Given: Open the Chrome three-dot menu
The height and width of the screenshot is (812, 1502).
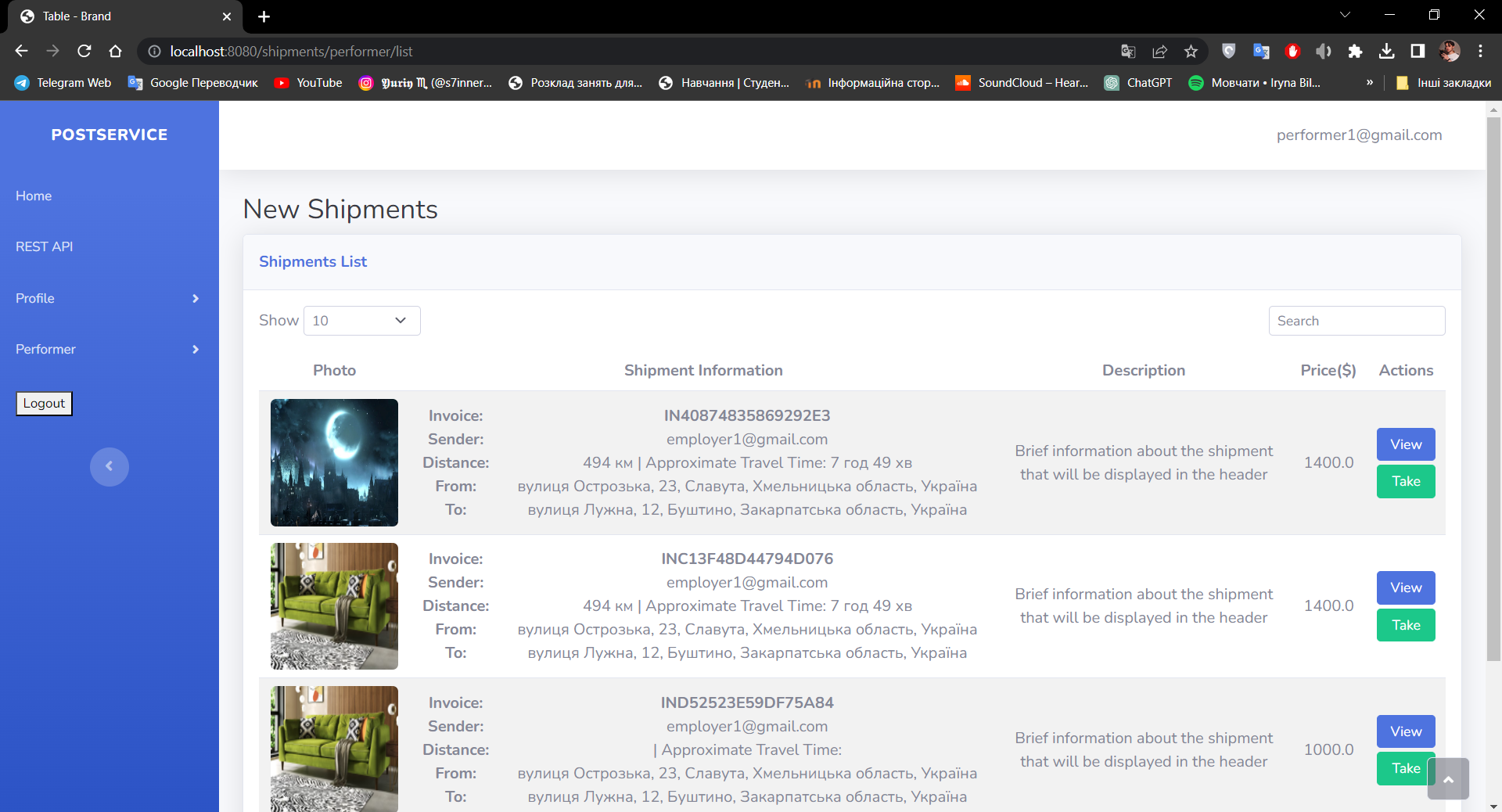Looking at the screenshot, I should tap(1480, 51).
